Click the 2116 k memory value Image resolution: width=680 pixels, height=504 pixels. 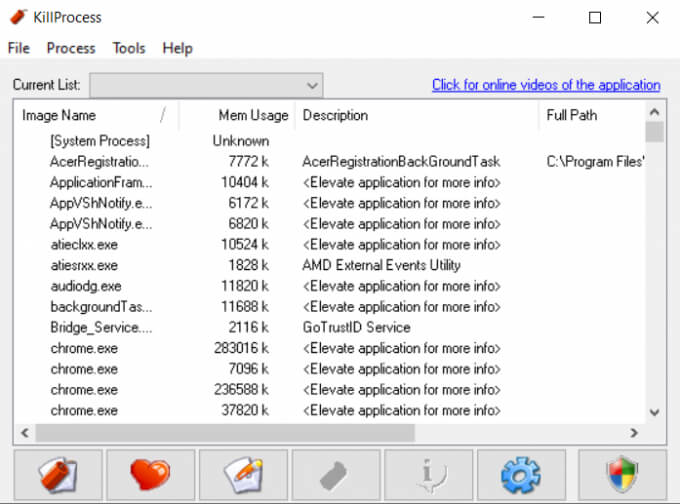pos(248,327)
